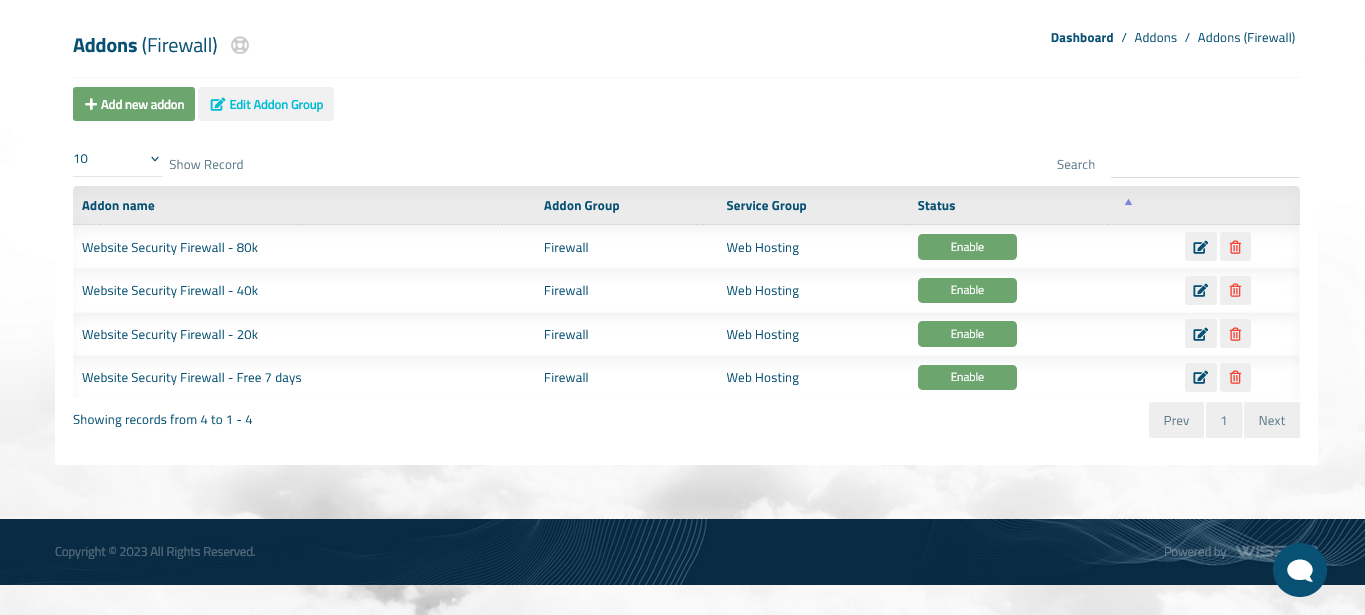Select page 1 in pagination
The height and width of the screenshot is (615, 1365).
tap(1224, 420)
